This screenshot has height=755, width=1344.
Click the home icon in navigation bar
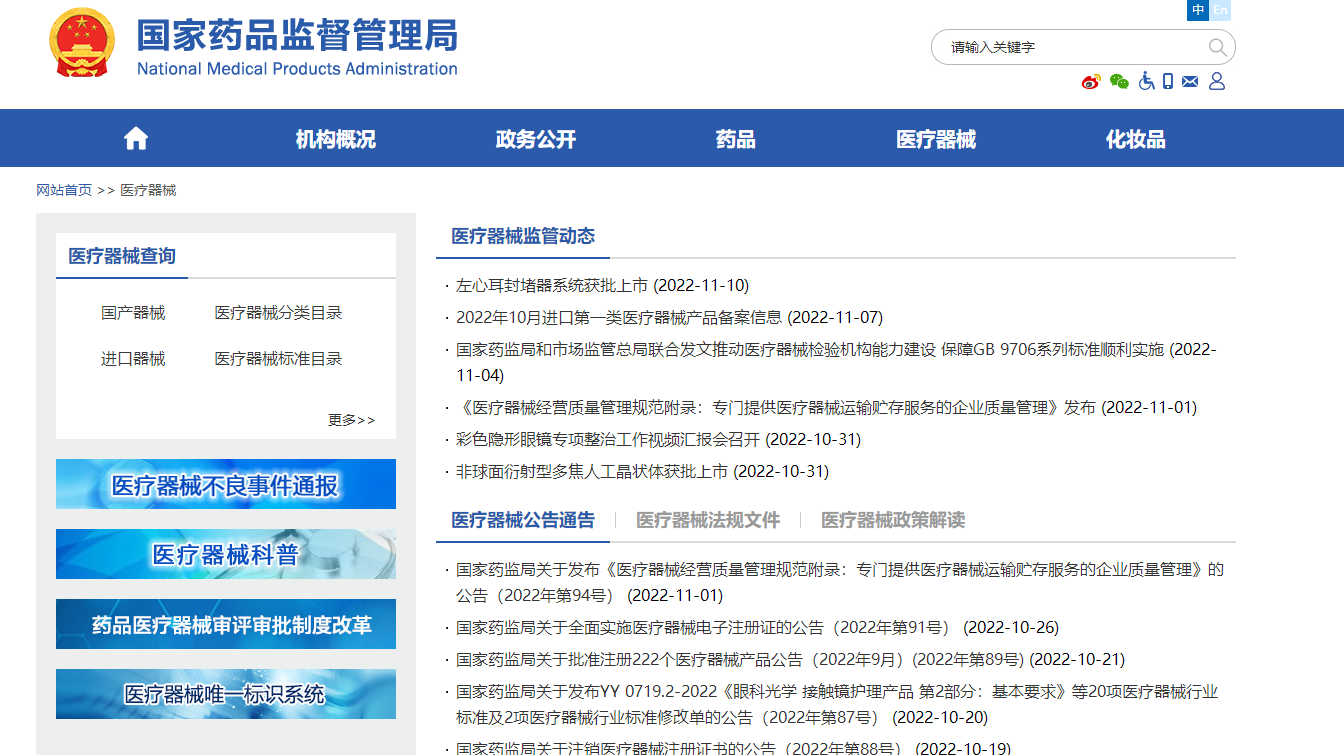pyautogui.click(x=136, y=139)
